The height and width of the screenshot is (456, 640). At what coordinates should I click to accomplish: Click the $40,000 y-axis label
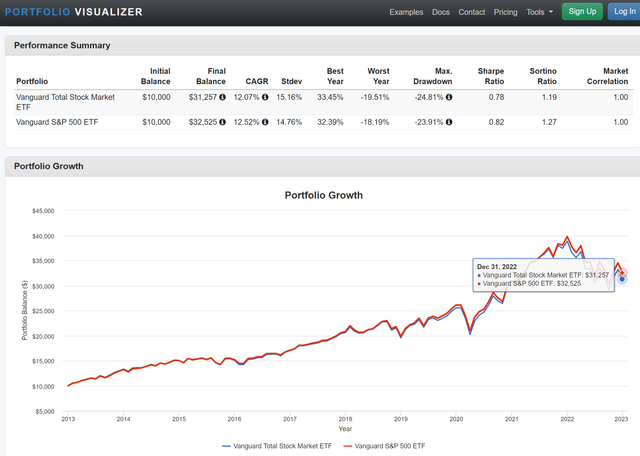(x=43, y=236)
